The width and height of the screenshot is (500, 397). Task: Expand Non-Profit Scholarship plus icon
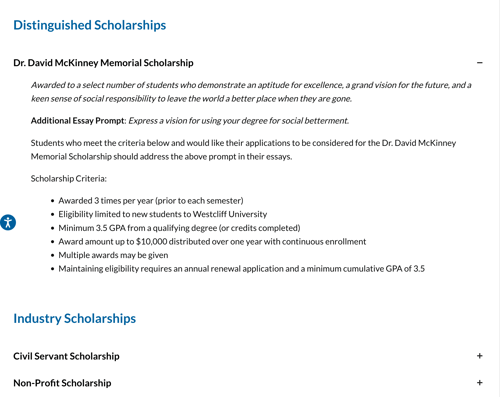click(x=480, y=383)
